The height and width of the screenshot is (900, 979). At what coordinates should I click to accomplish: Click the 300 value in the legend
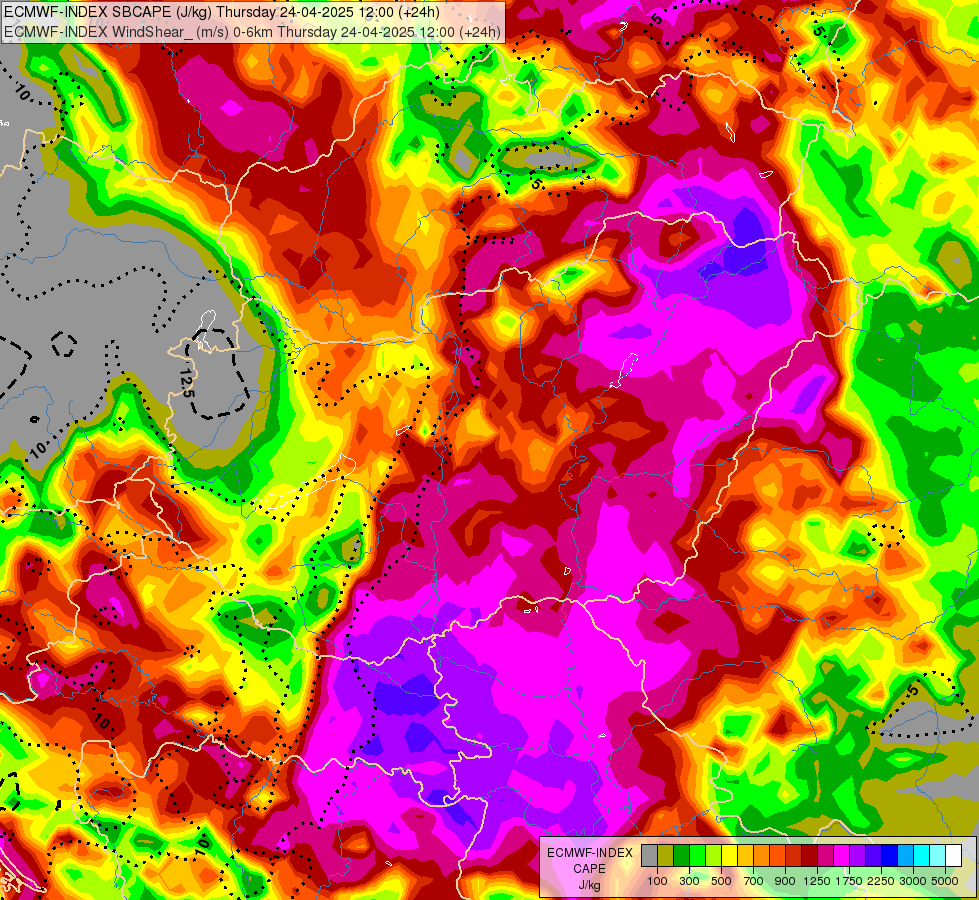point(689,881)
